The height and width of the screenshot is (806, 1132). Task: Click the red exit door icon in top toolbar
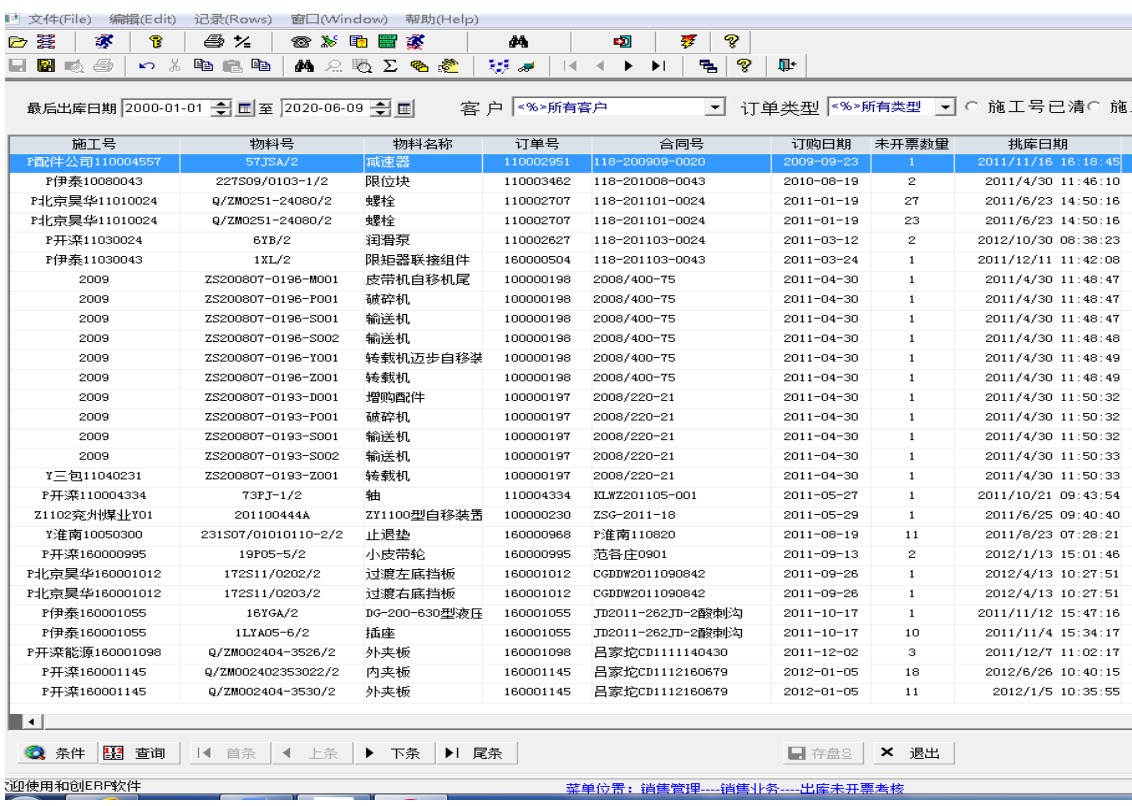point(622,42)
